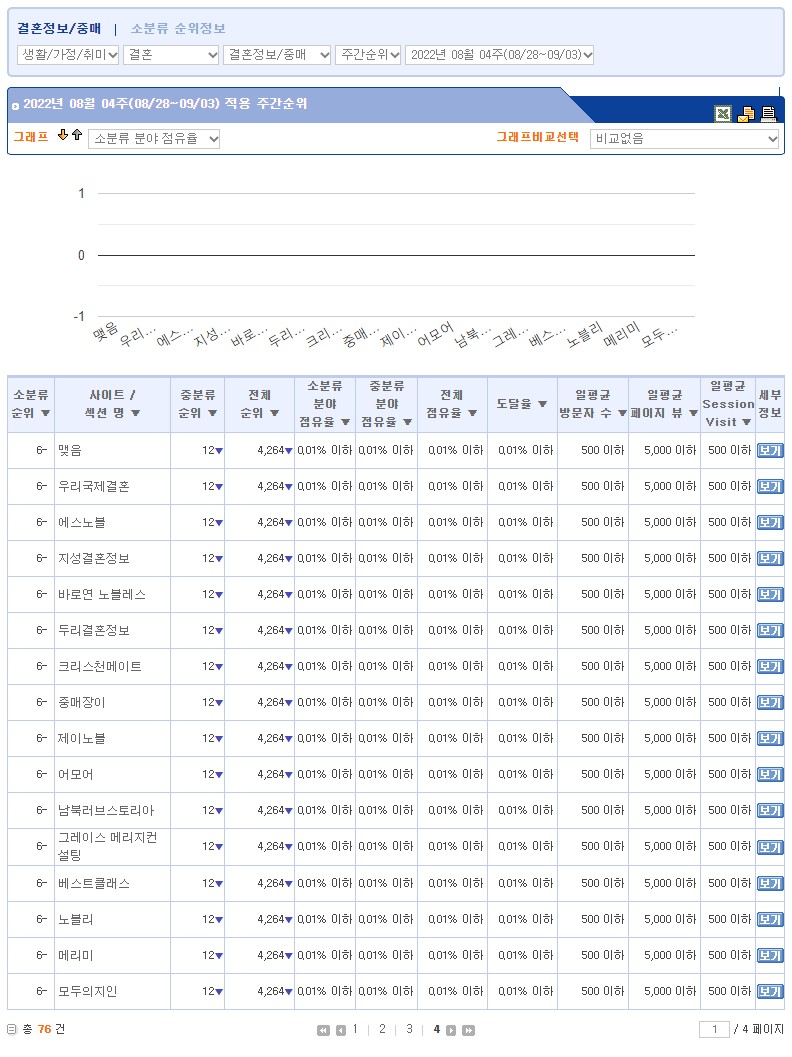Expand the 그래프비교선택 비교없음 dropdown
Image resolution: width=792 pixels, height=1057 pixels.
(684, 139)
